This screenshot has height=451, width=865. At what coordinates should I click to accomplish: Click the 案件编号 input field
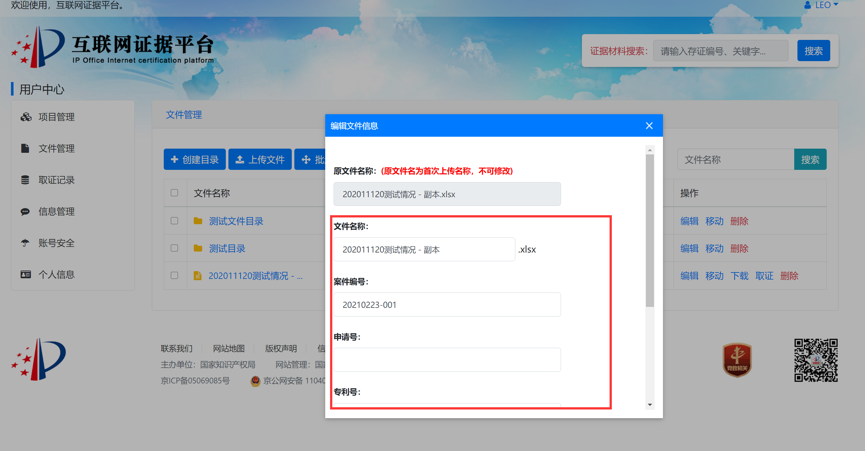click(x=447, y=305)
